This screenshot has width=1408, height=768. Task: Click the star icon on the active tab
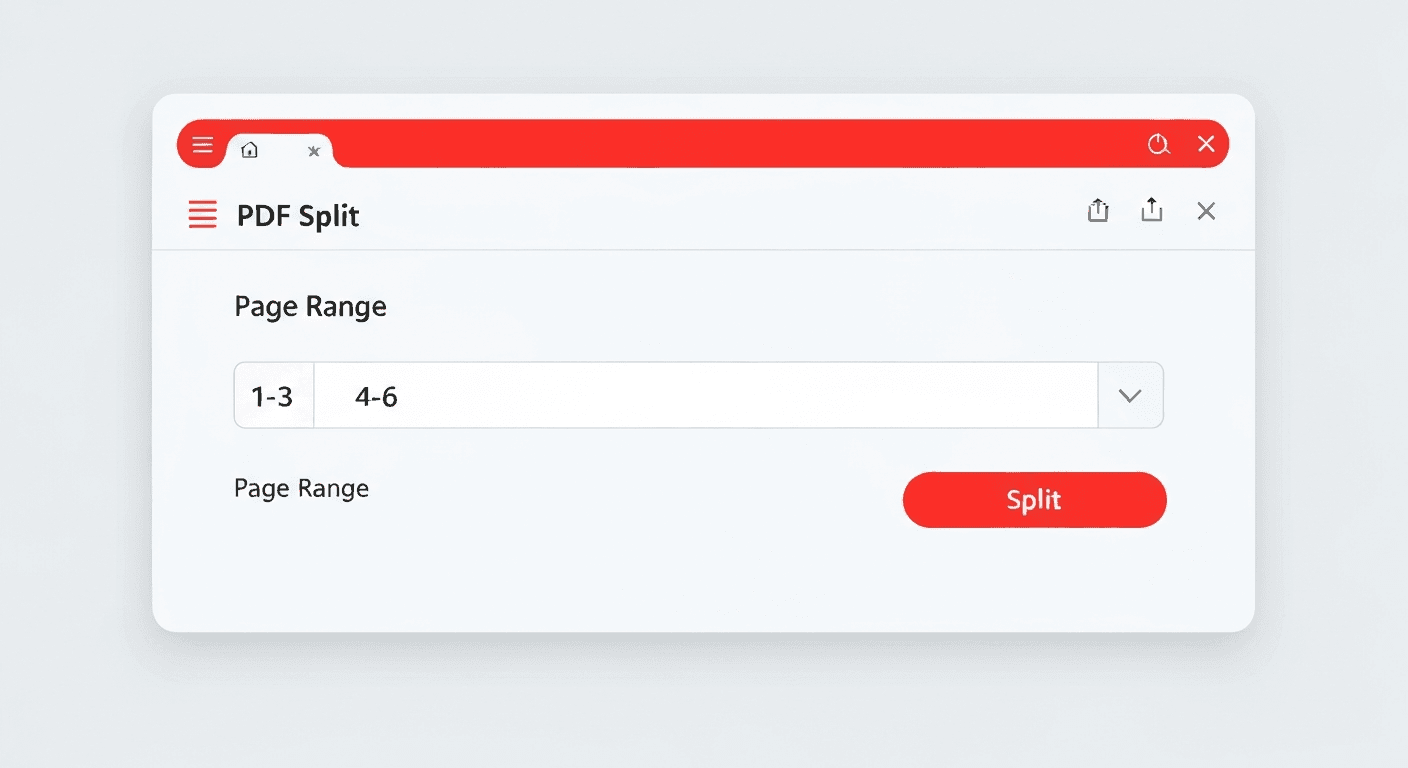[313, 151]
